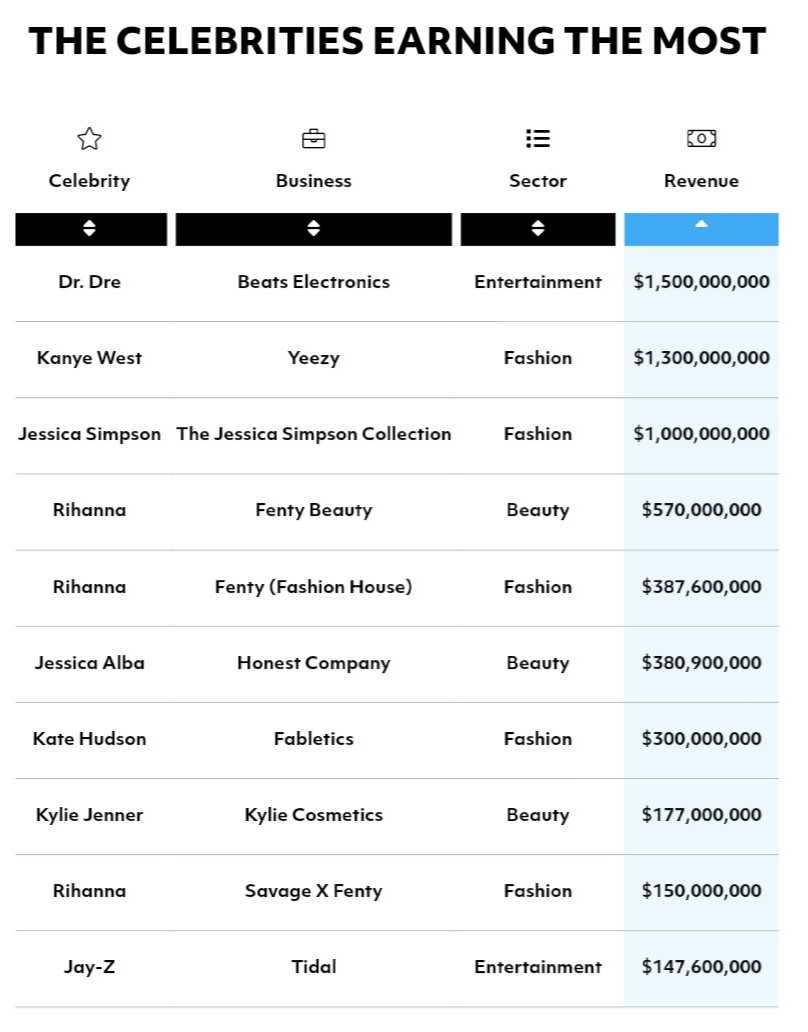This screenshot has width=808, height=1032.
Task: Click Rihanna in the Savage X Fenty row
Action: tap(89, 891)
